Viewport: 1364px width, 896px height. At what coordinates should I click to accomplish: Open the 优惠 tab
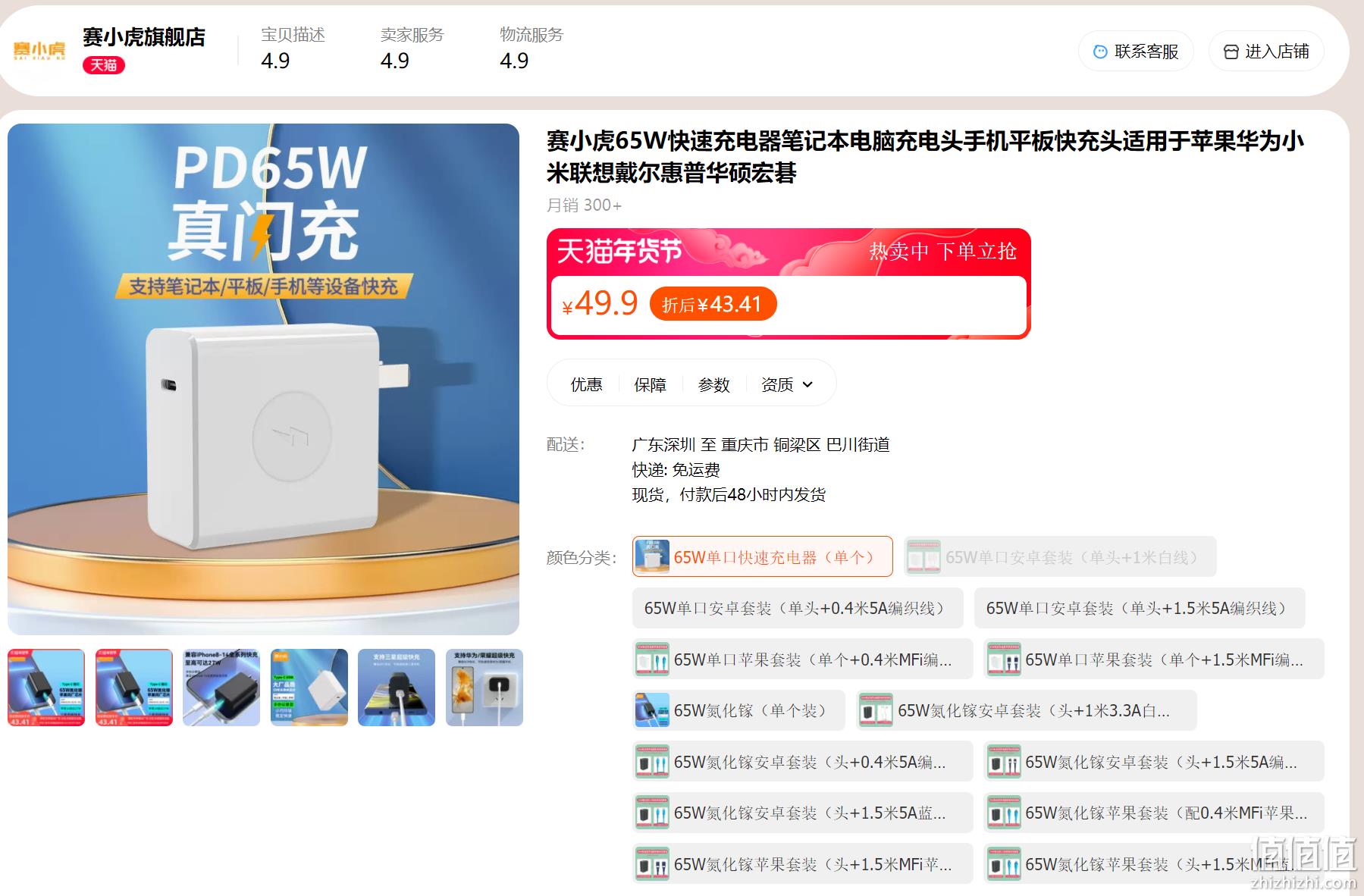coord(586,384)
